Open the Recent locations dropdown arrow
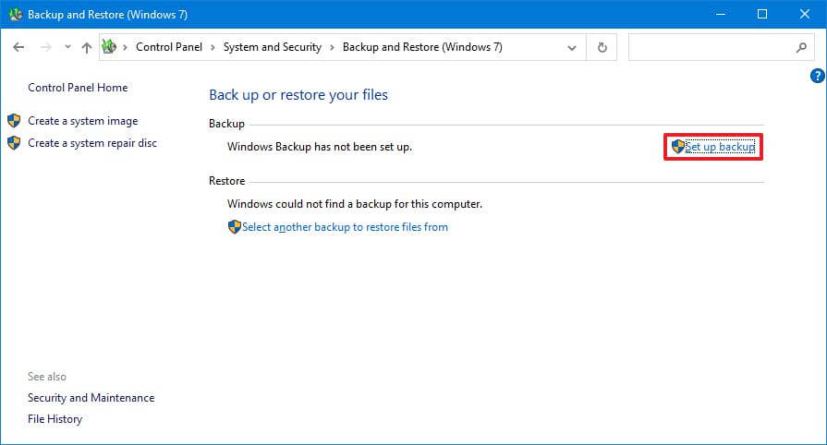 pos(67,47)
